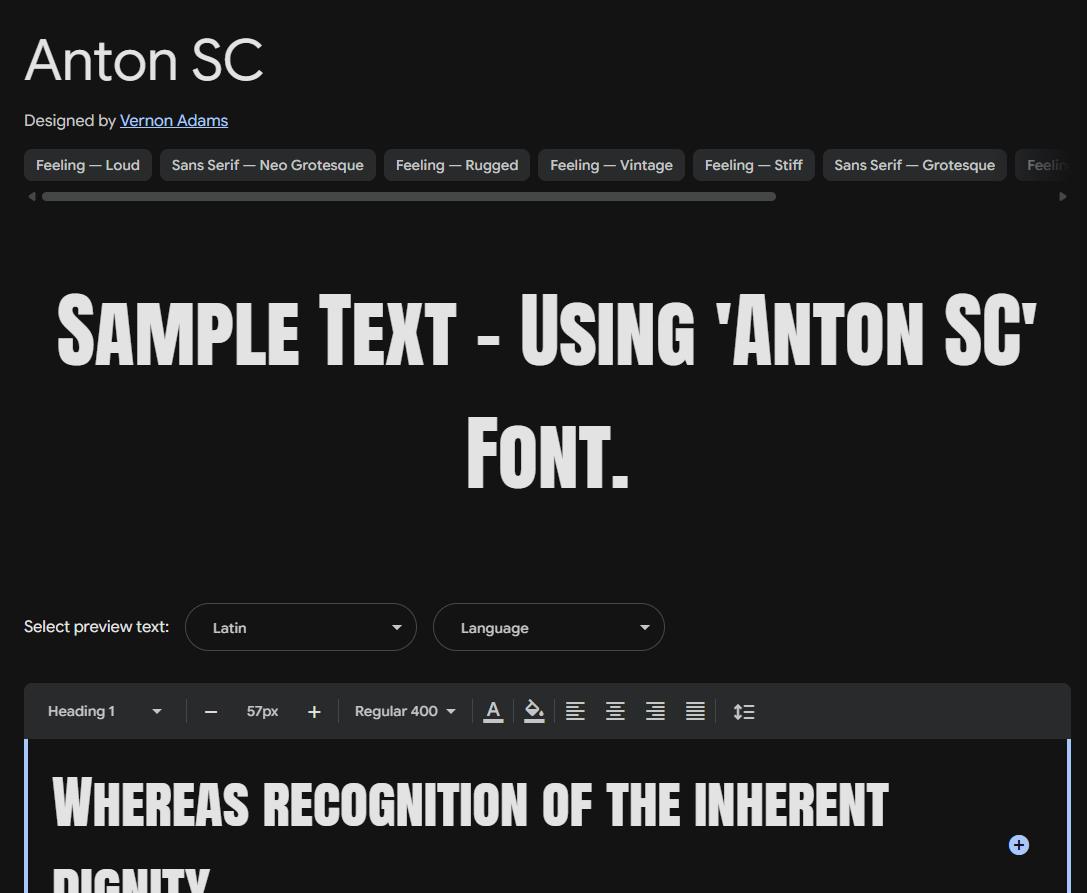
Task: Select the Feeling — Vintage tag
Action: point(611,165)
